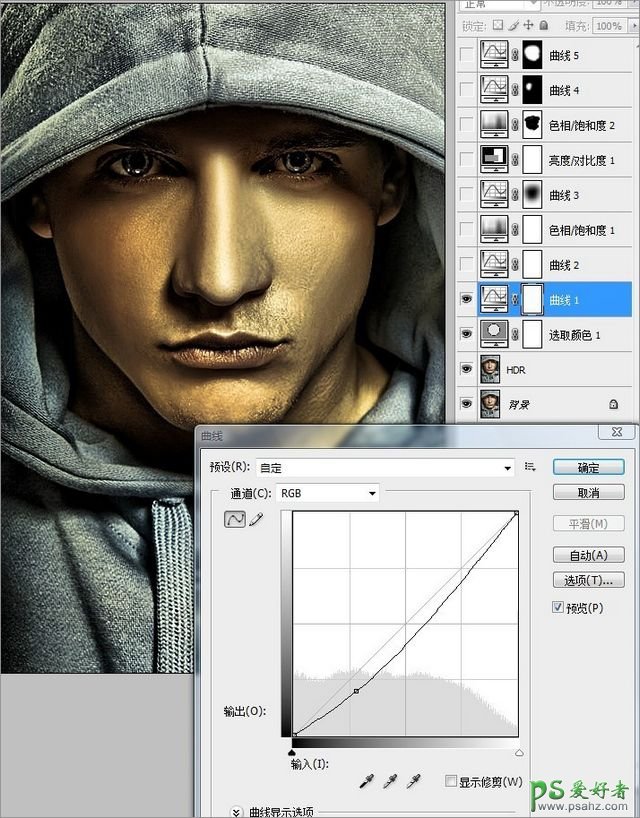640x818 pixels.
Task: Pick the white point eyedropper
Action: coord(413,780)
